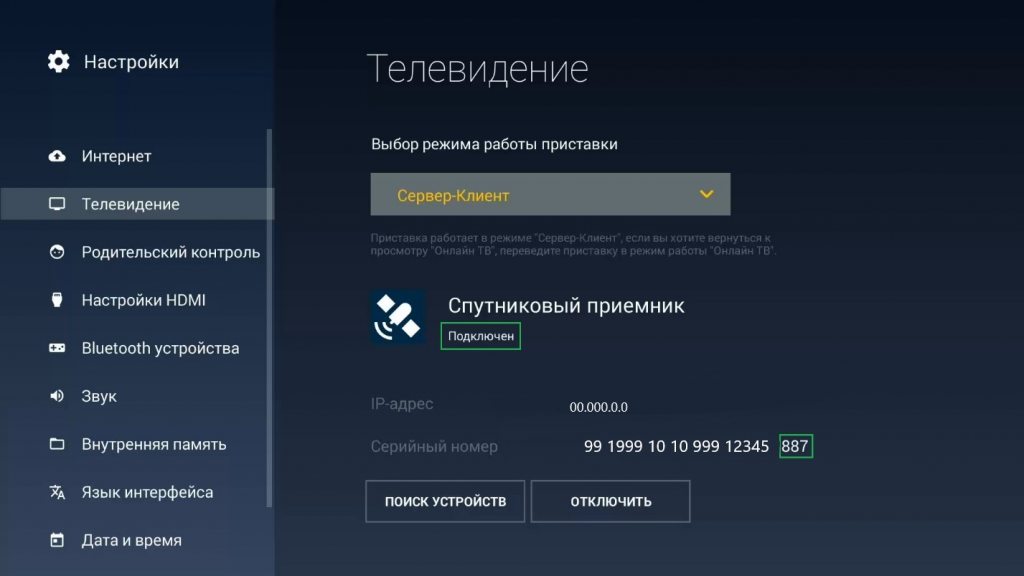This screenshot has height=576, width=1024.
Task: Click the IP address value 00.000.0.0
Action: [x=598, y=407]
